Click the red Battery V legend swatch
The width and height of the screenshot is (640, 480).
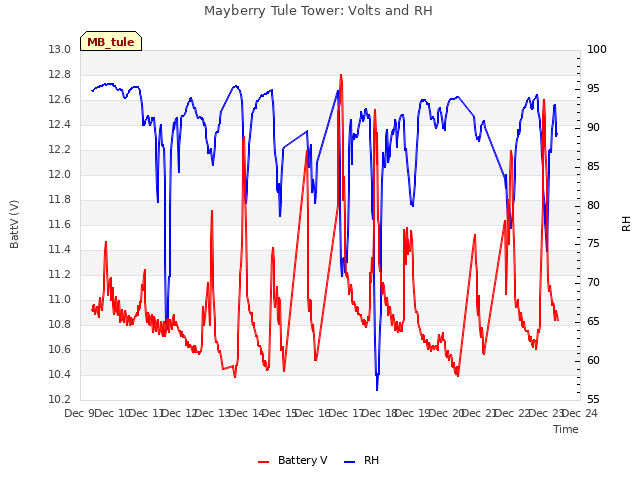[264, 462]
